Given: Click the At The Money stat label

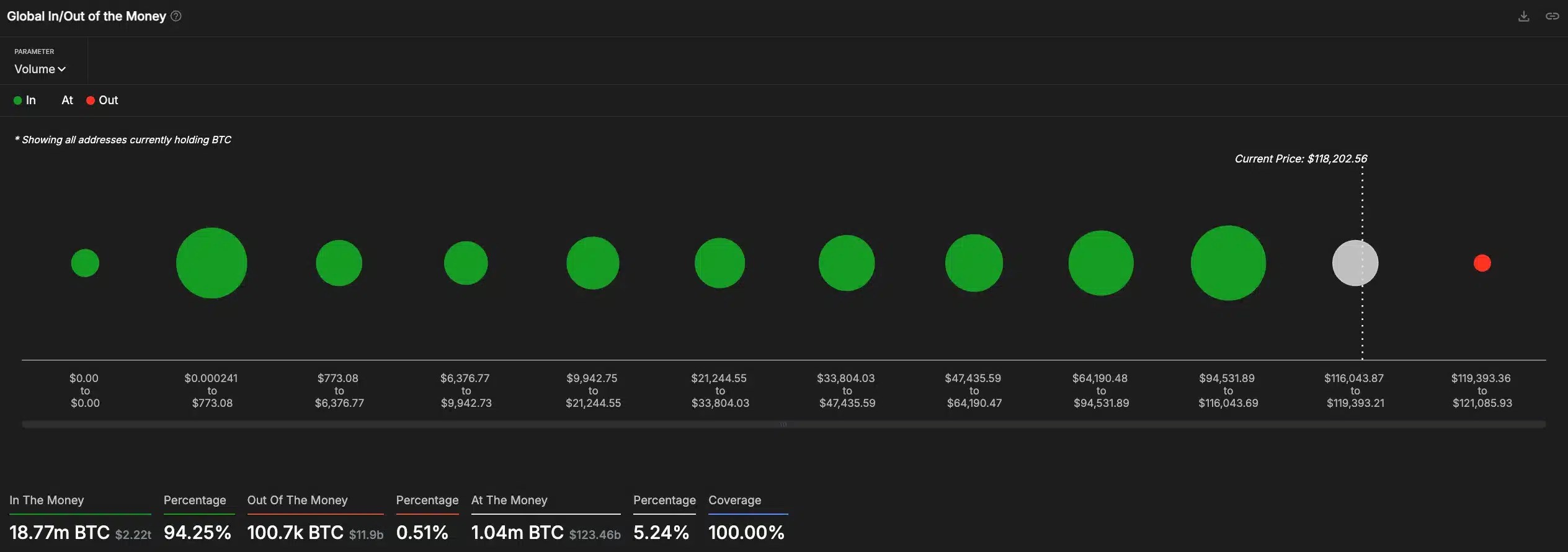Looking at the screenshot, I should pos(509,500).
